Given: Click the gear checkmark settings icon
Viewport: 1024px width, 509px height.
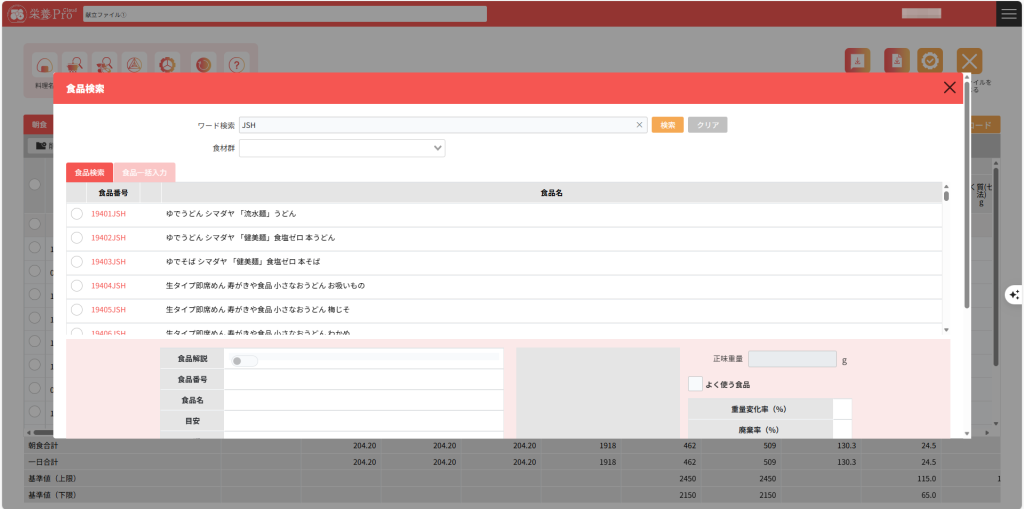Looking at the screenshot, I should (930, 61).
